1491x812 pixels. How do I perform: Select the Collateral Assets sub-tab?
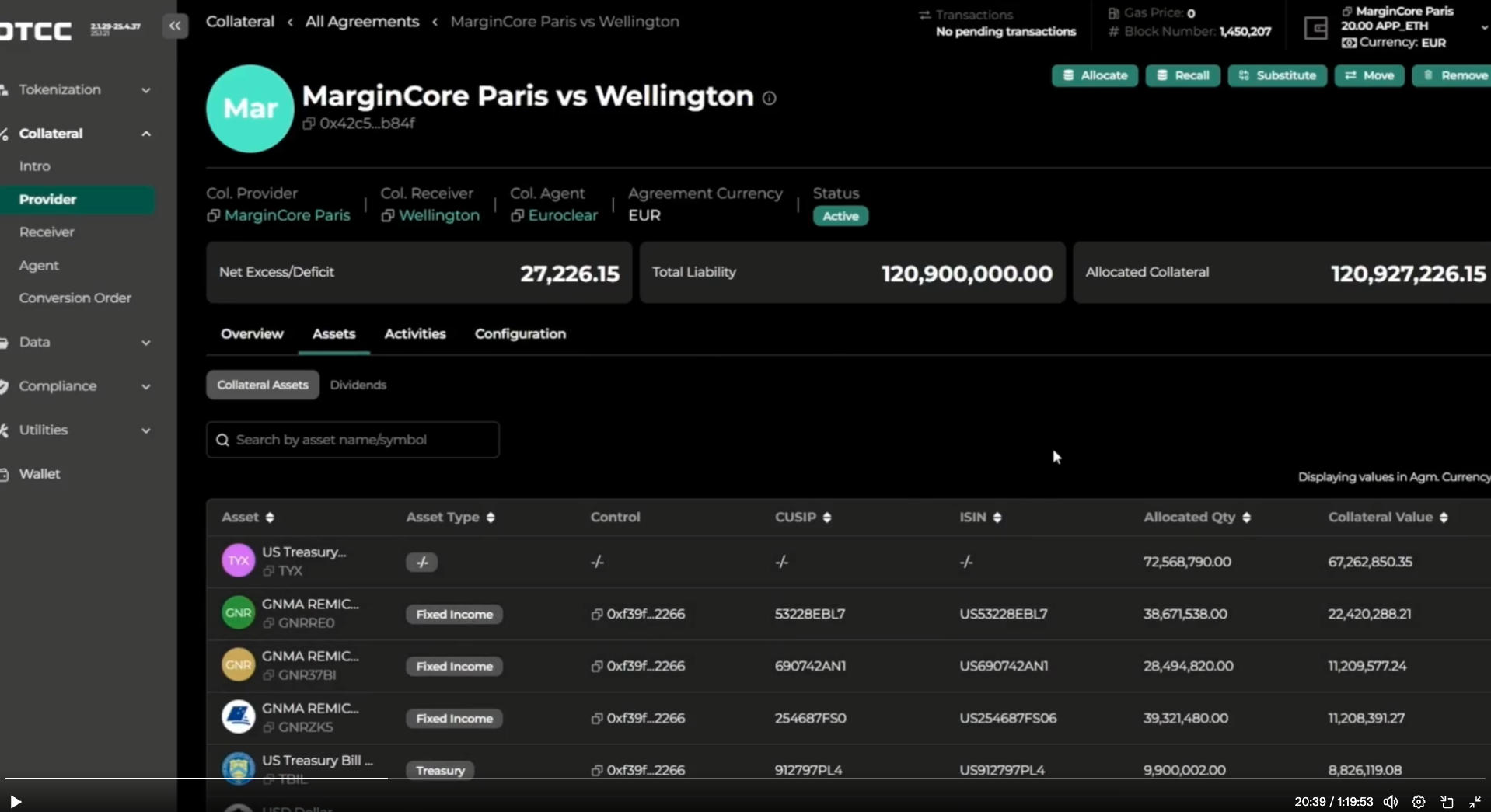[263, 385]
